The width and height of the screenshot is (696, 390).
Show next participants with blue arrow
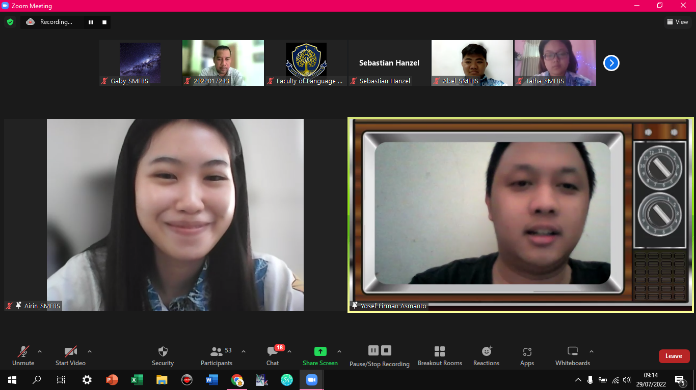611,63
